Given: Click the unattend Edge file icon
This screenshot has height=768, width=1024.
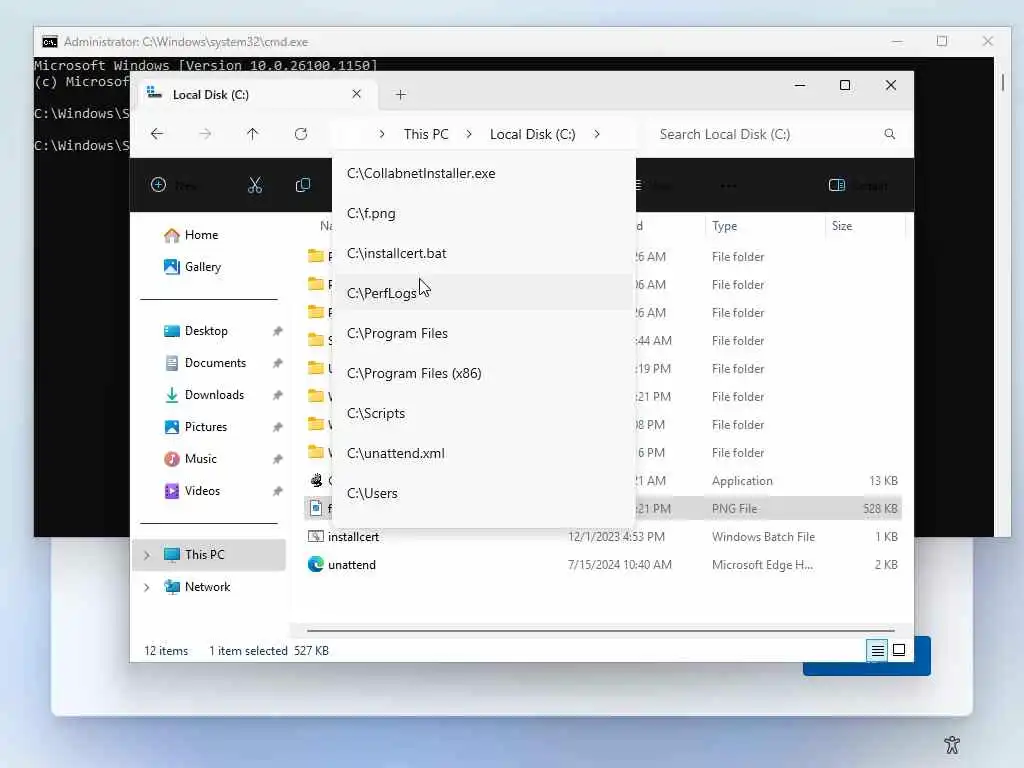Looking at the screenshot, I should tap(315, 564).
